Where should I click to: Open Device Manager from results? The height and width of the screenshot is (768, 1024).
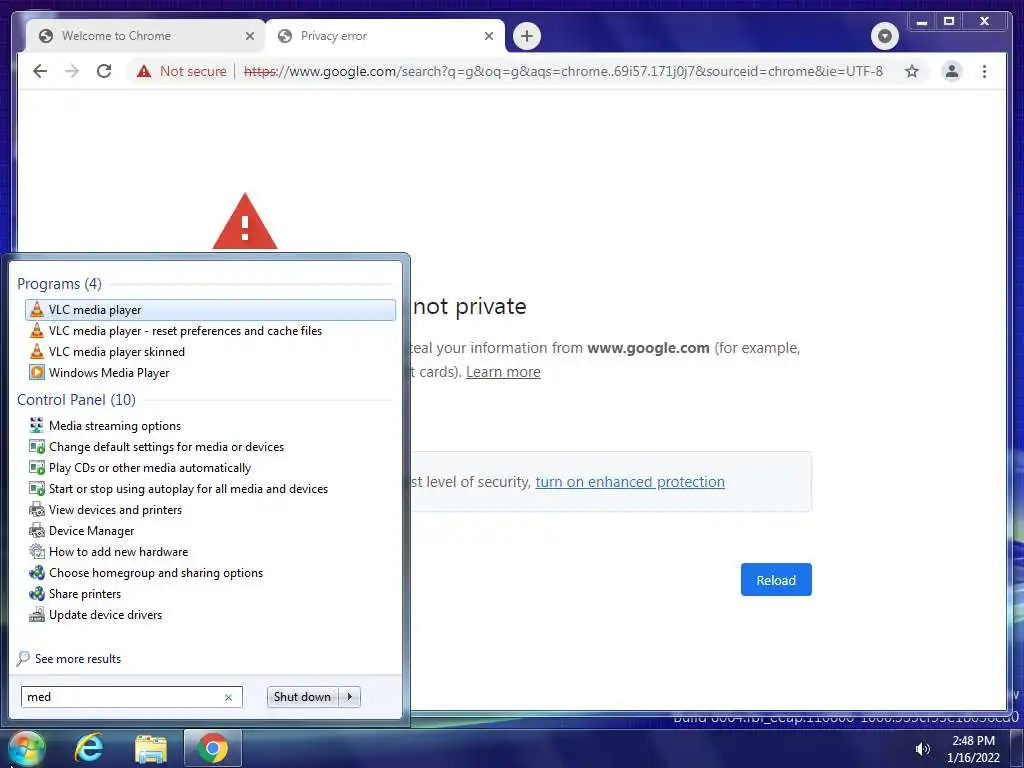210,530
